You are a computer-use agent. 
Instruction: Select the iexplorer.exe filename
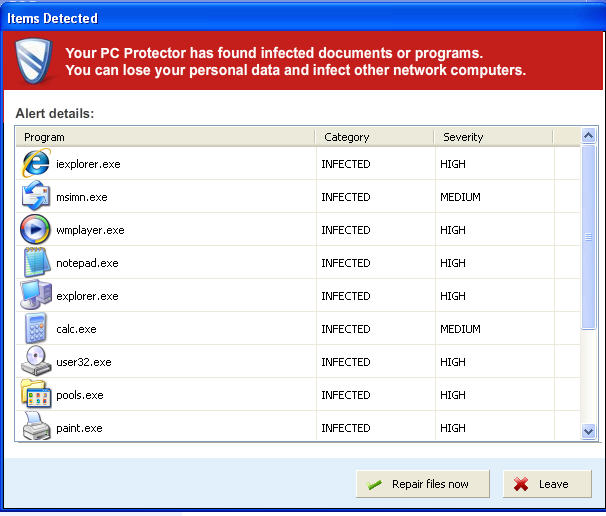tap(88, 164)
